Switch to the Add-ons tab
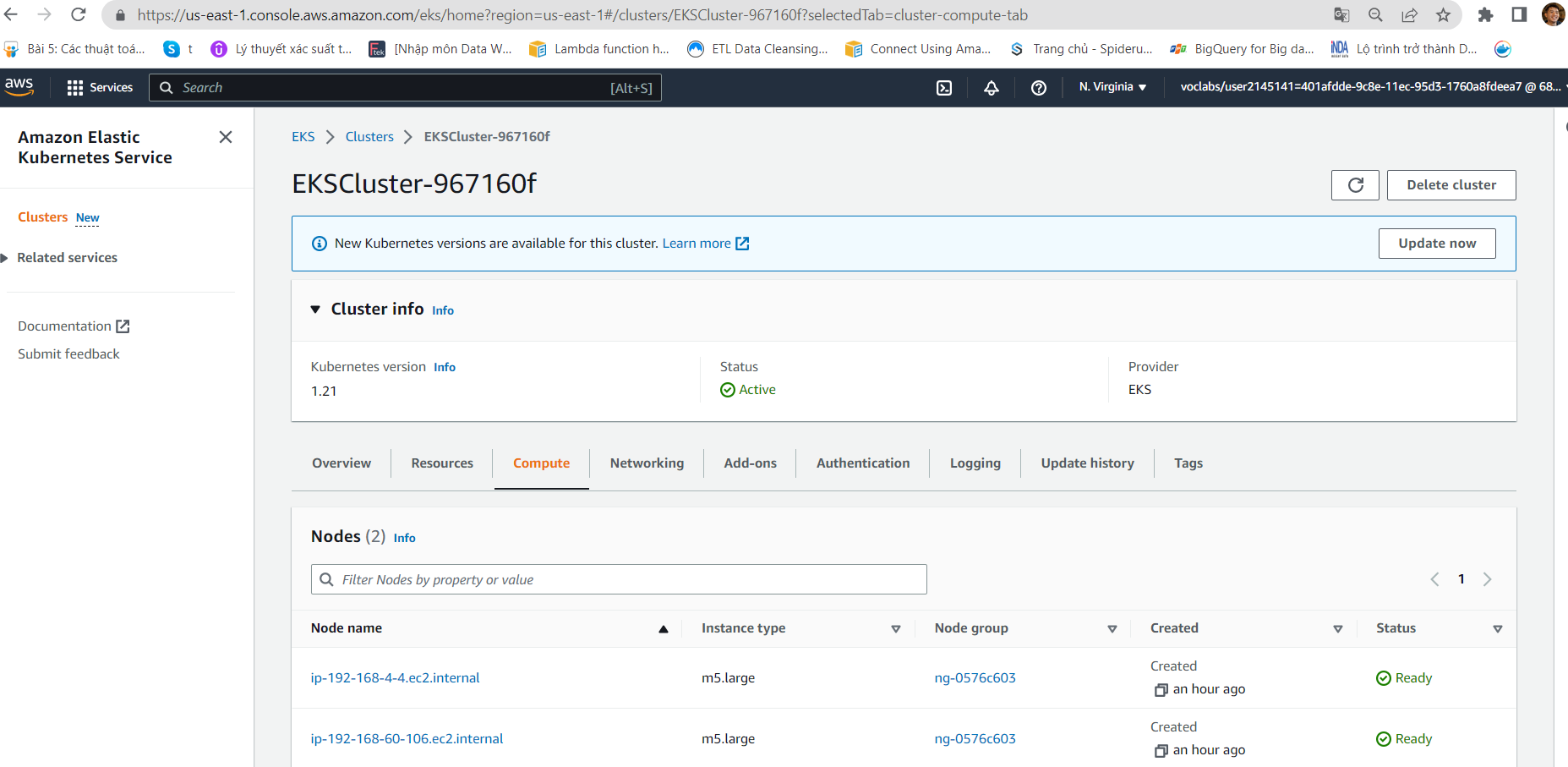The width and height of the screenshot is (1568, 767). [750, 463]
